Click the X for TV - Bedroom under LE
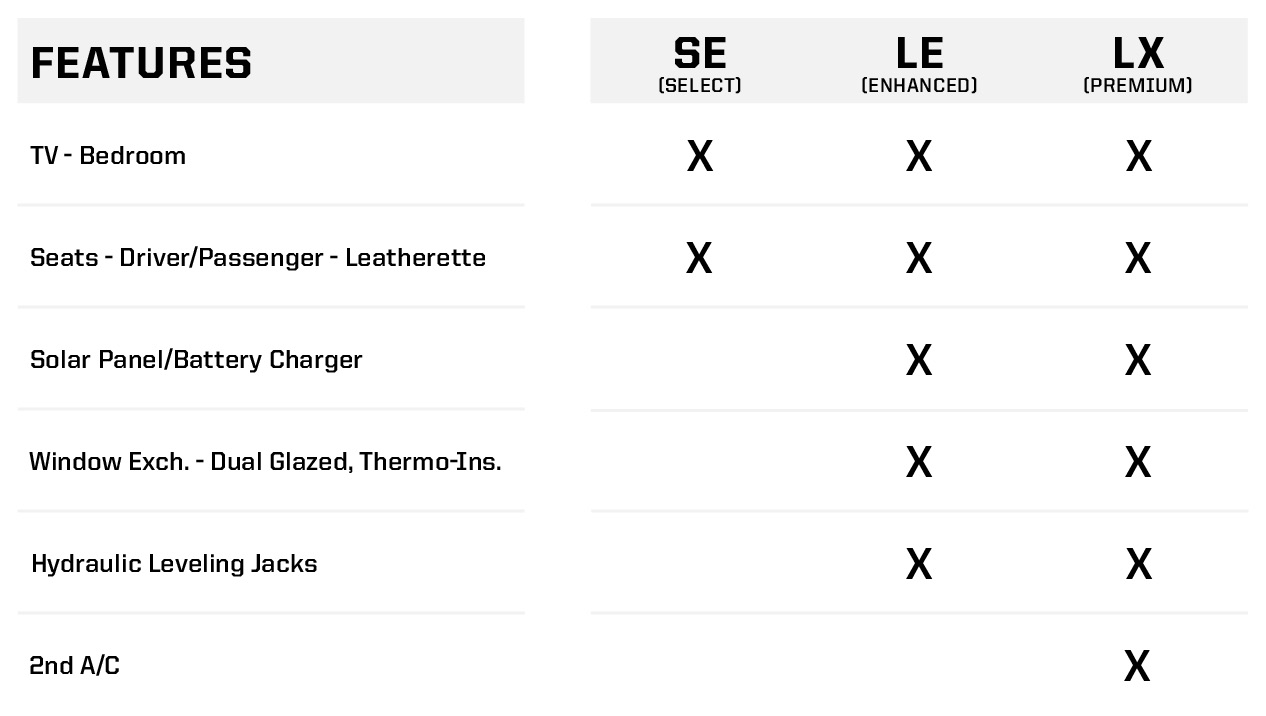The image size is (1266, 716). 919,157
